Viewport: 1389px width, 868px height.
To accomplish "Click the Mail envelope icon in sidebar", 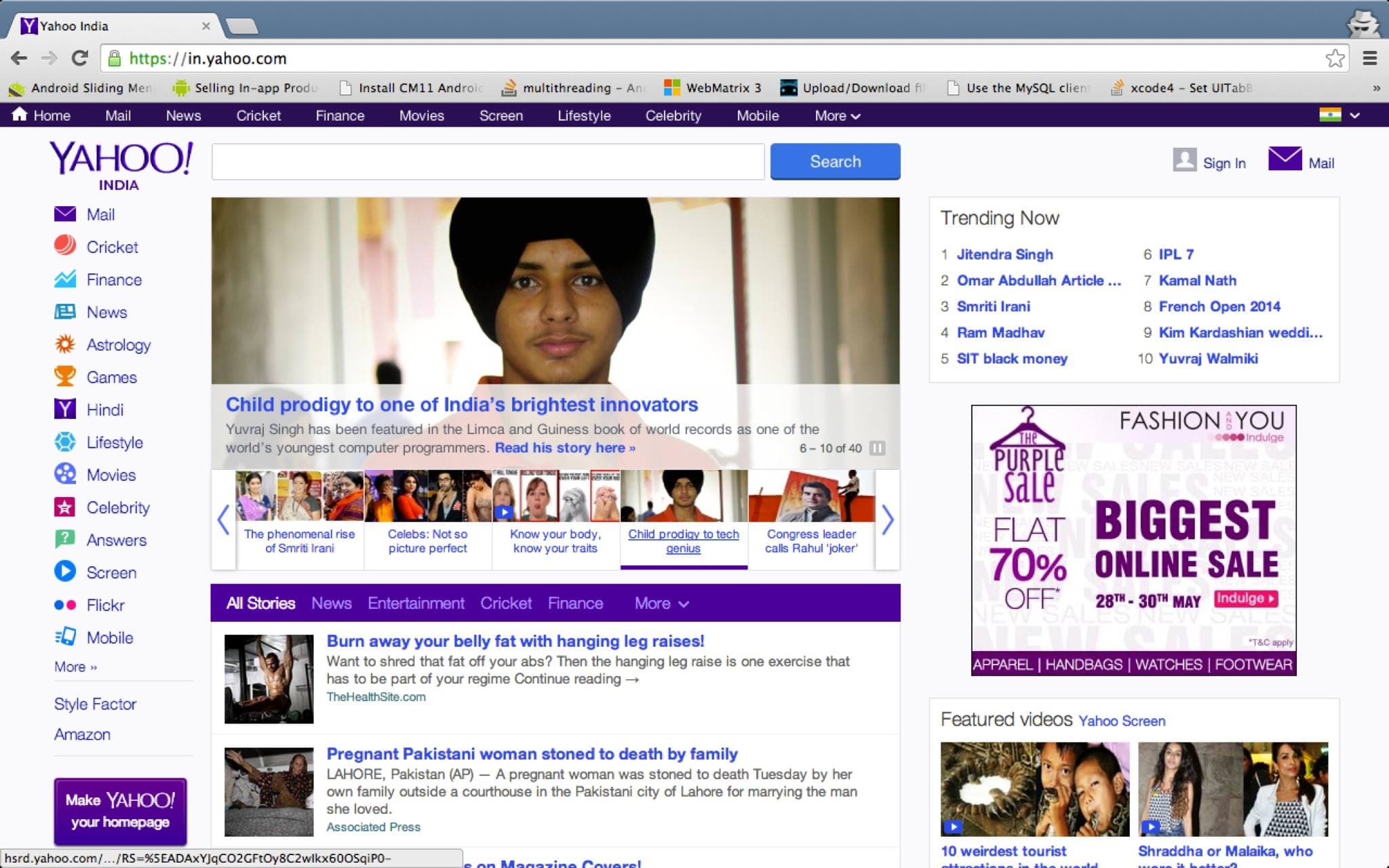I will pos(65,214).
